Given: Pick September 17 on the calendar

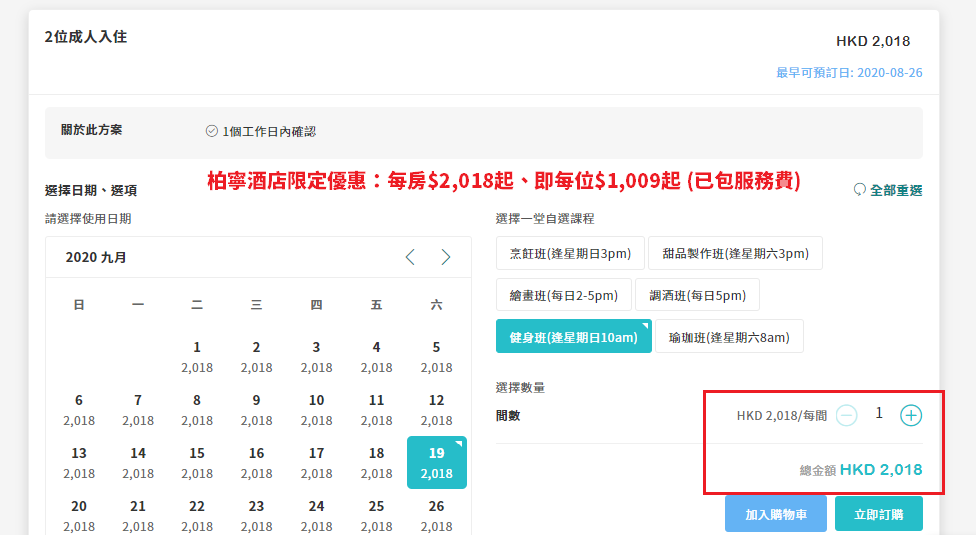Looking at the screenshot, I should click(316, 462).
